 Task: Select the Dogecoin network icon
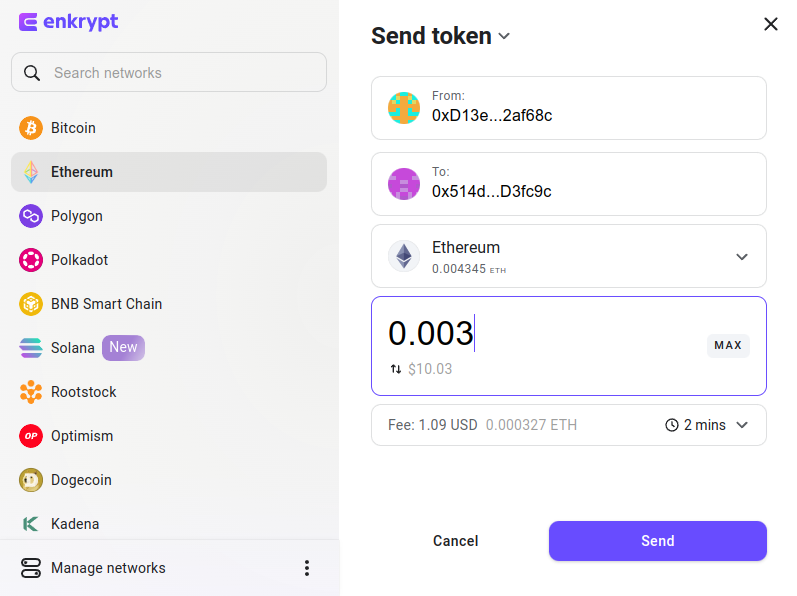[x=31, y=480]
